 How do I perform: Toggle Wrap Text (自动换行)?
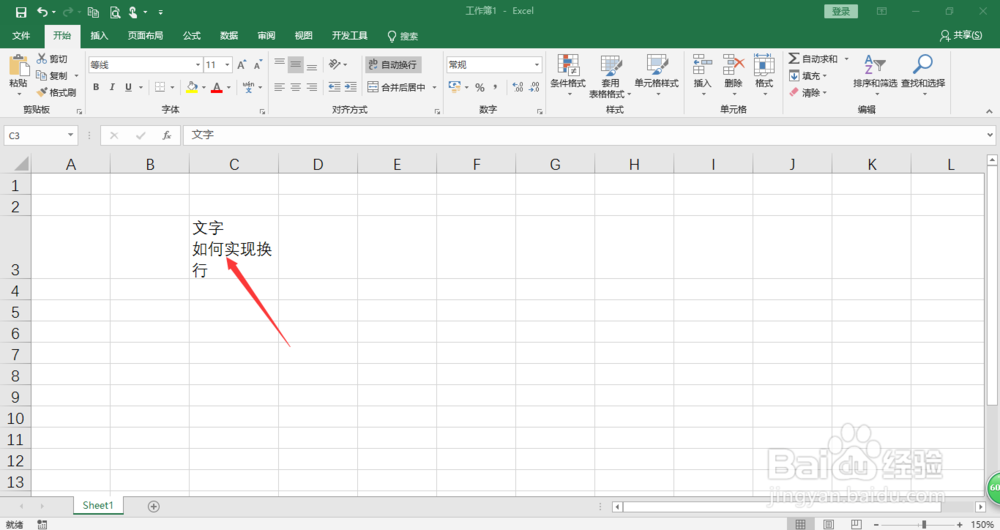(x=393, y=64)
